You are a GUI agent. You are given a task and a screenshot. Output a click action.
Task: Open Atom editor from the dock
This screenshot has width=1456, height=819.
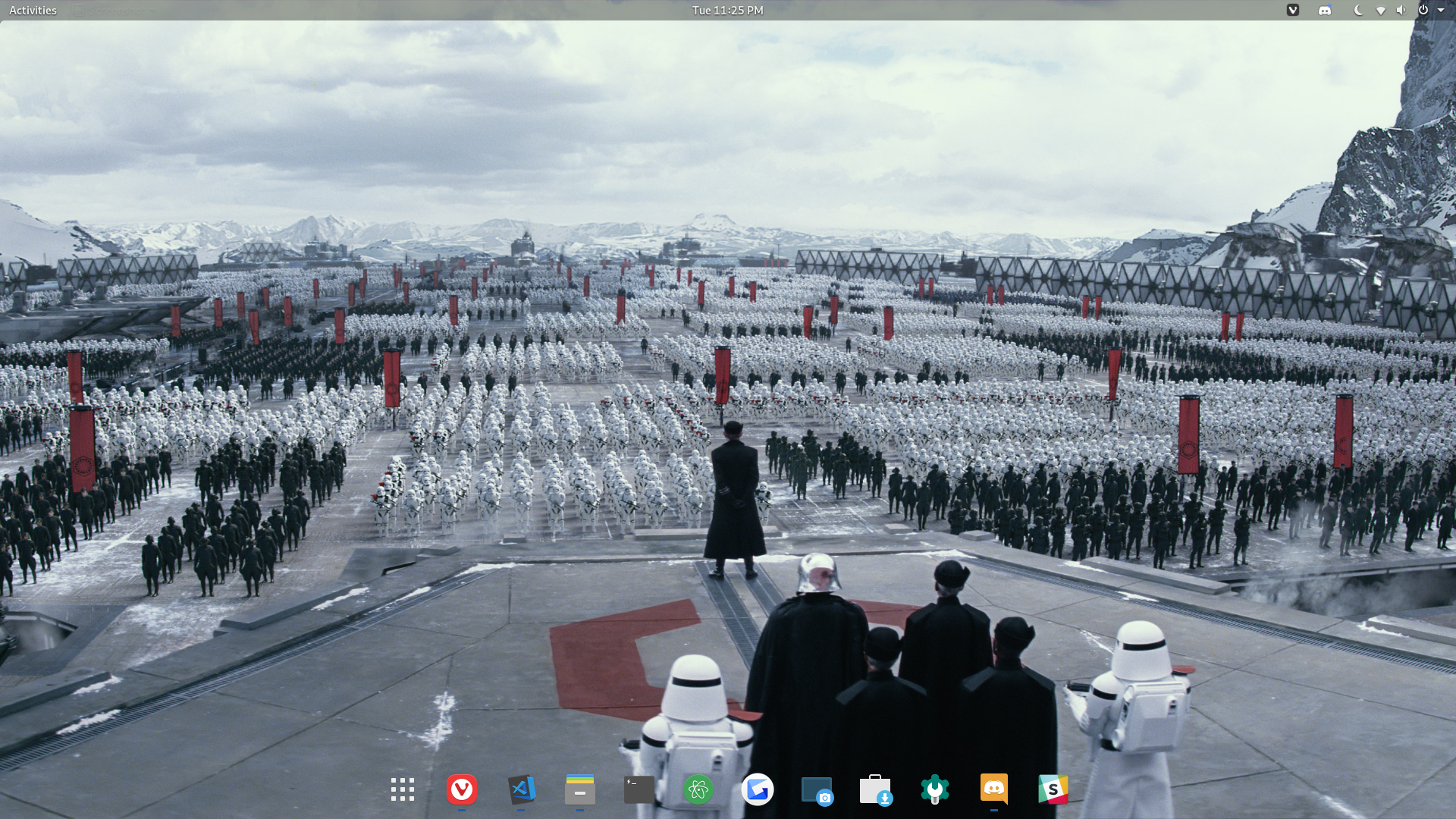coord(698,789)
